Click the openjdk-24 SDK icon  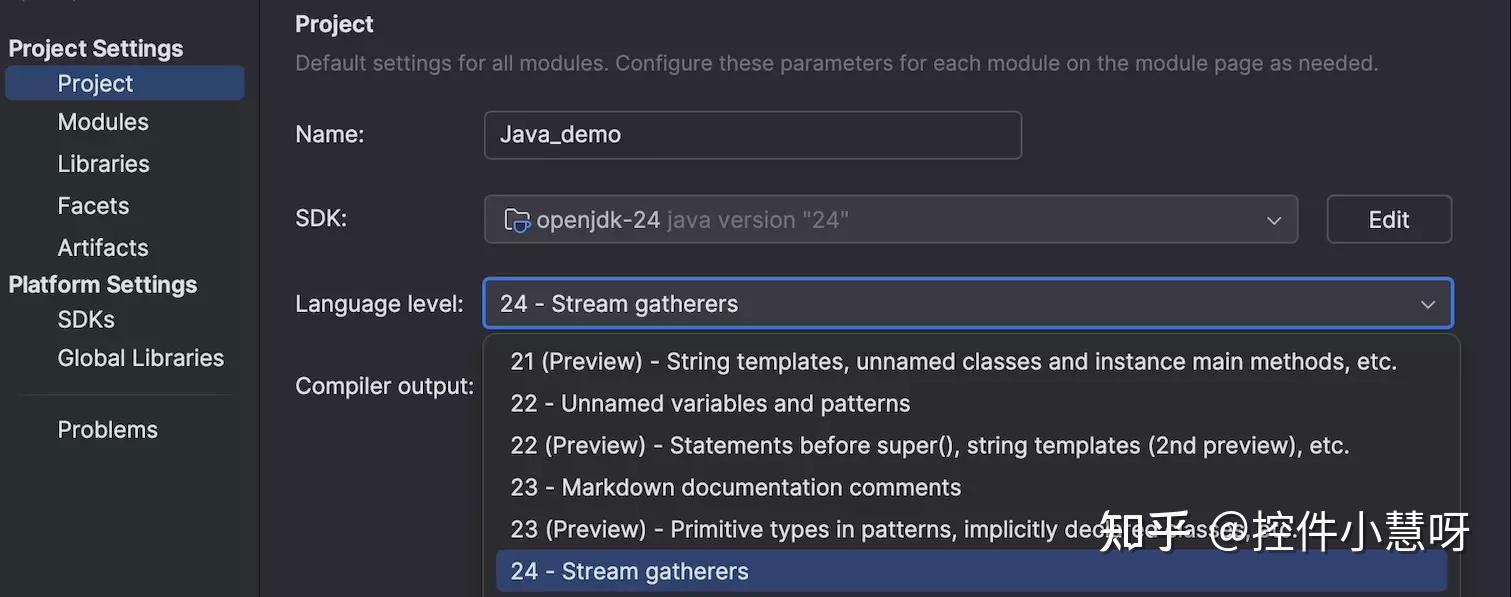pyautogui.click(x=517, y=219)
